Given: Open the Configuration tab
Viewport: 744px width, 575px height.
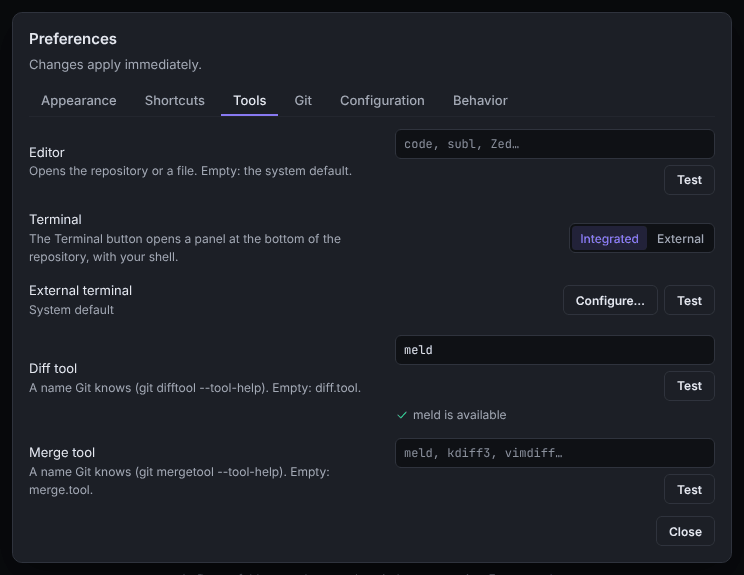Looking at the screenshot, I should tap(382, 101).
